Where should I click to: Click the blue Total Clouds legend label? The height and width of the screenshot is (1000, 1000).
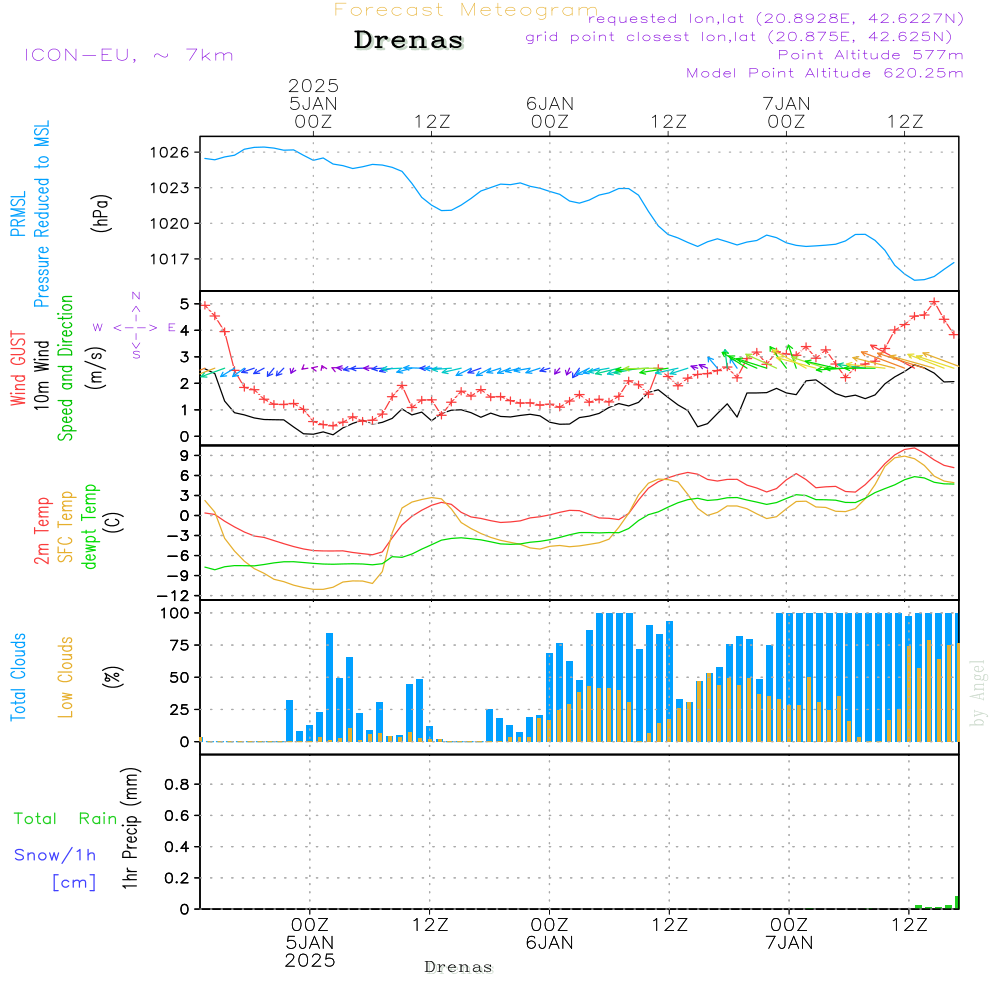coord(18,677)
